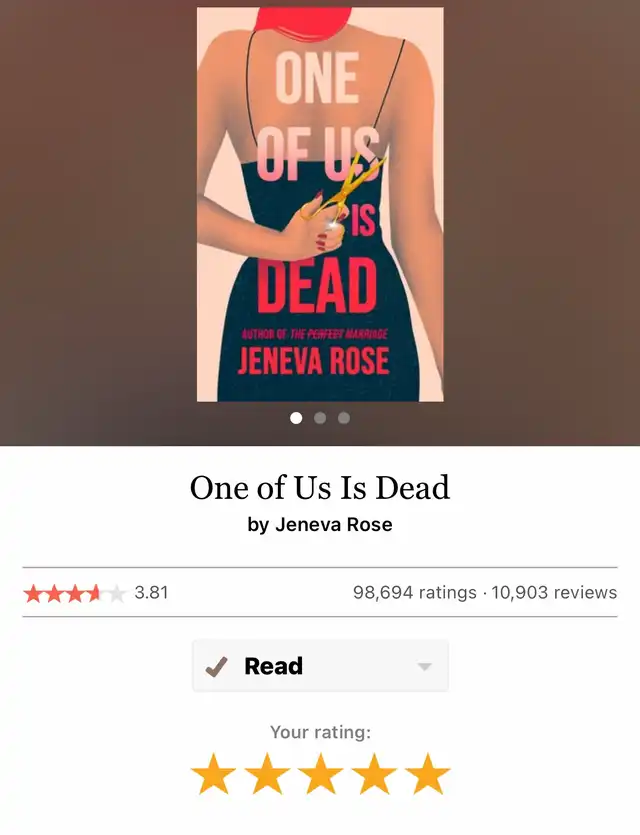Image resolution: width=640 pixels, height=835 pixels.
Task: Open the book cover image
Action: (320, 204)
